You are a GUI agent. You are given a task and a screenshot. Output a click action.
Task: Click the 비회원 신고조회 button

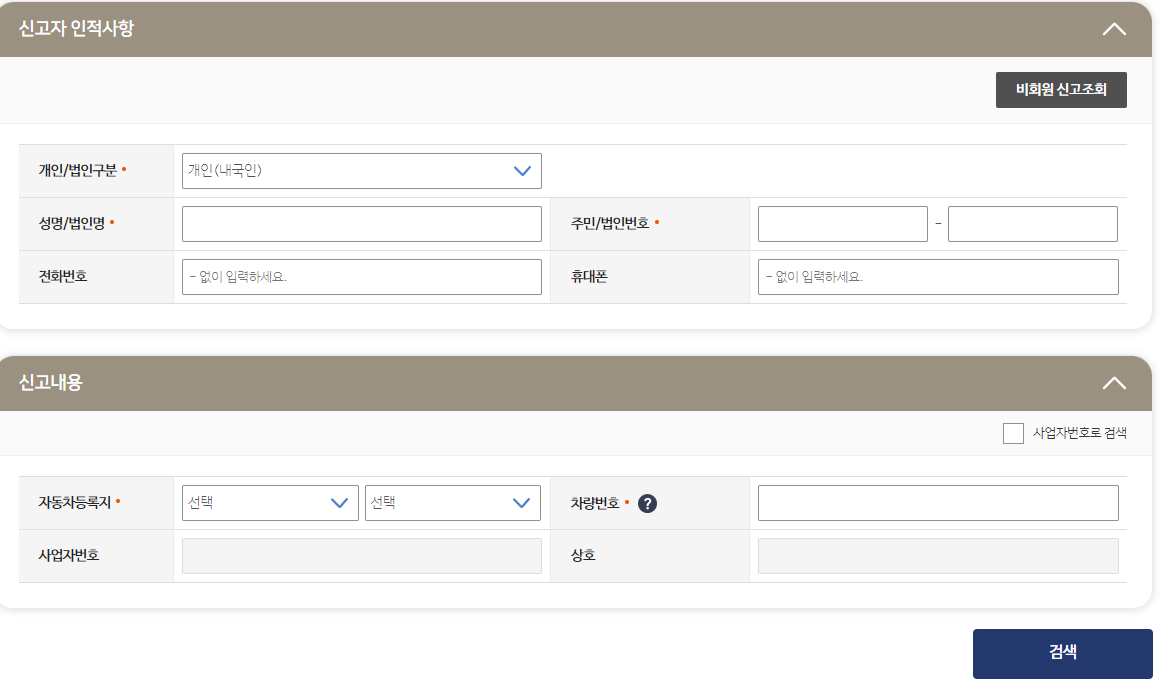1060,90
